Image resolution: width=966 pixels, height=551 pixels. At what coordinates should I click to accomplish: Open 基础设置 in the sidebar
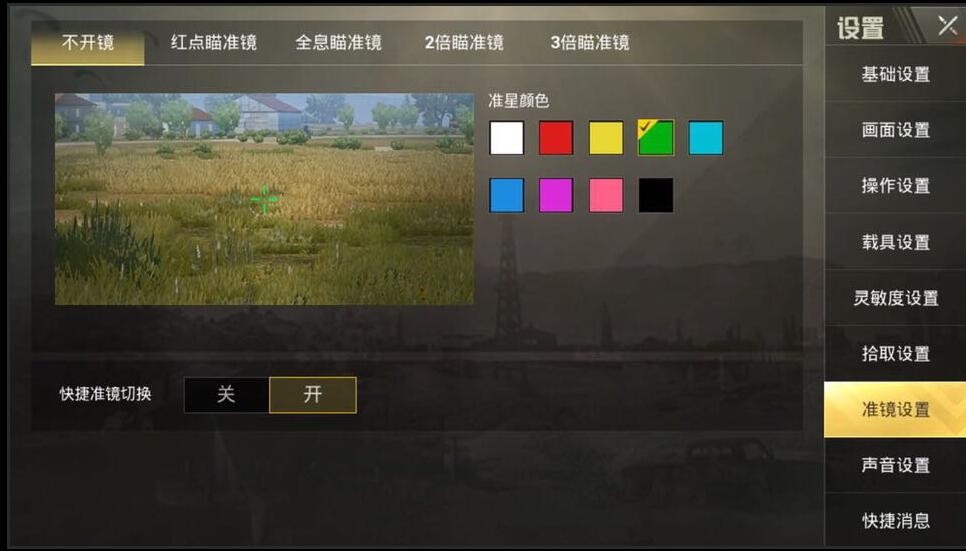[895, 74]
